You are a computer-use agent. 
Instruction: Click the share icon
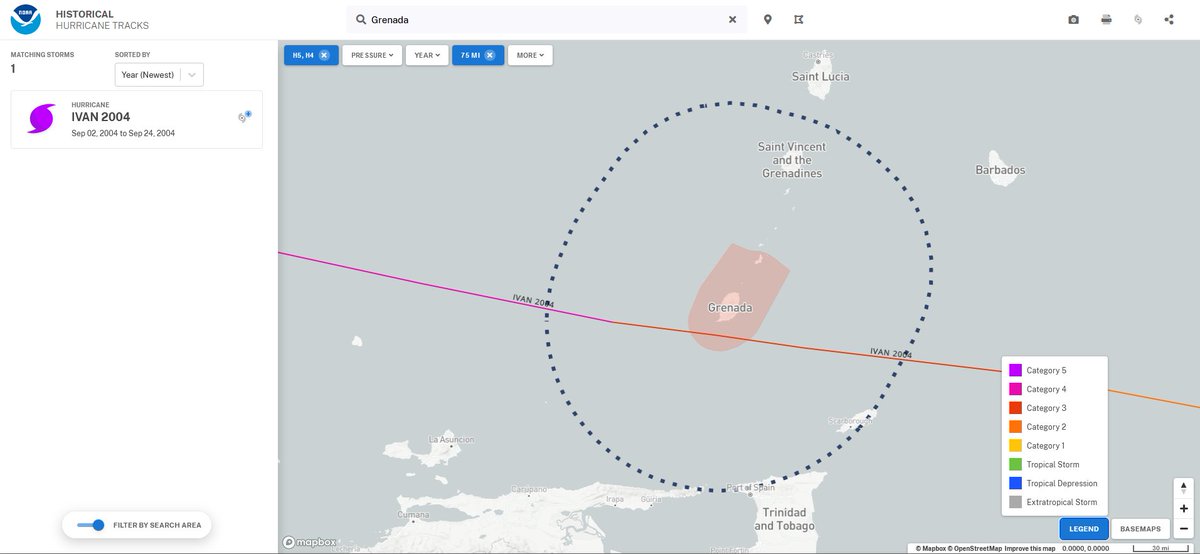(1169, 19)
